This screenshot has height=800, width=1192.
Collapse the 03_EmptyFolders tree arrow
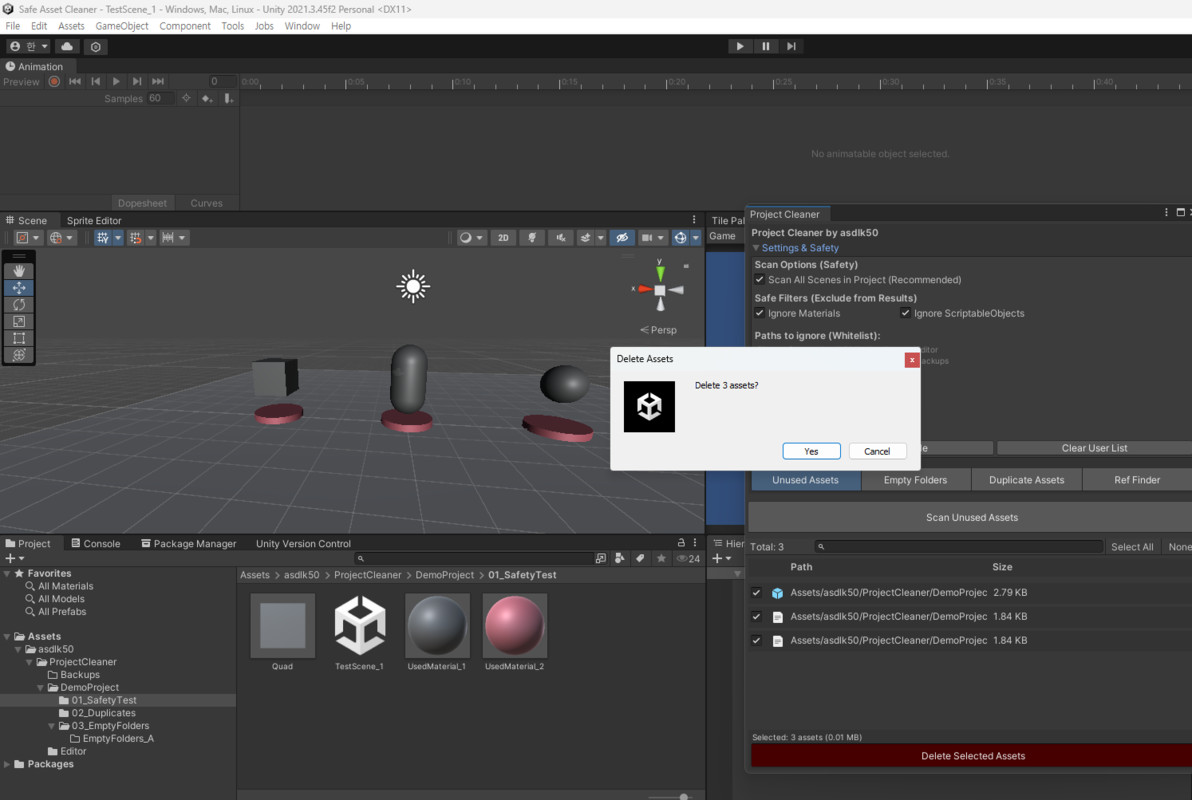pos(52,726)
